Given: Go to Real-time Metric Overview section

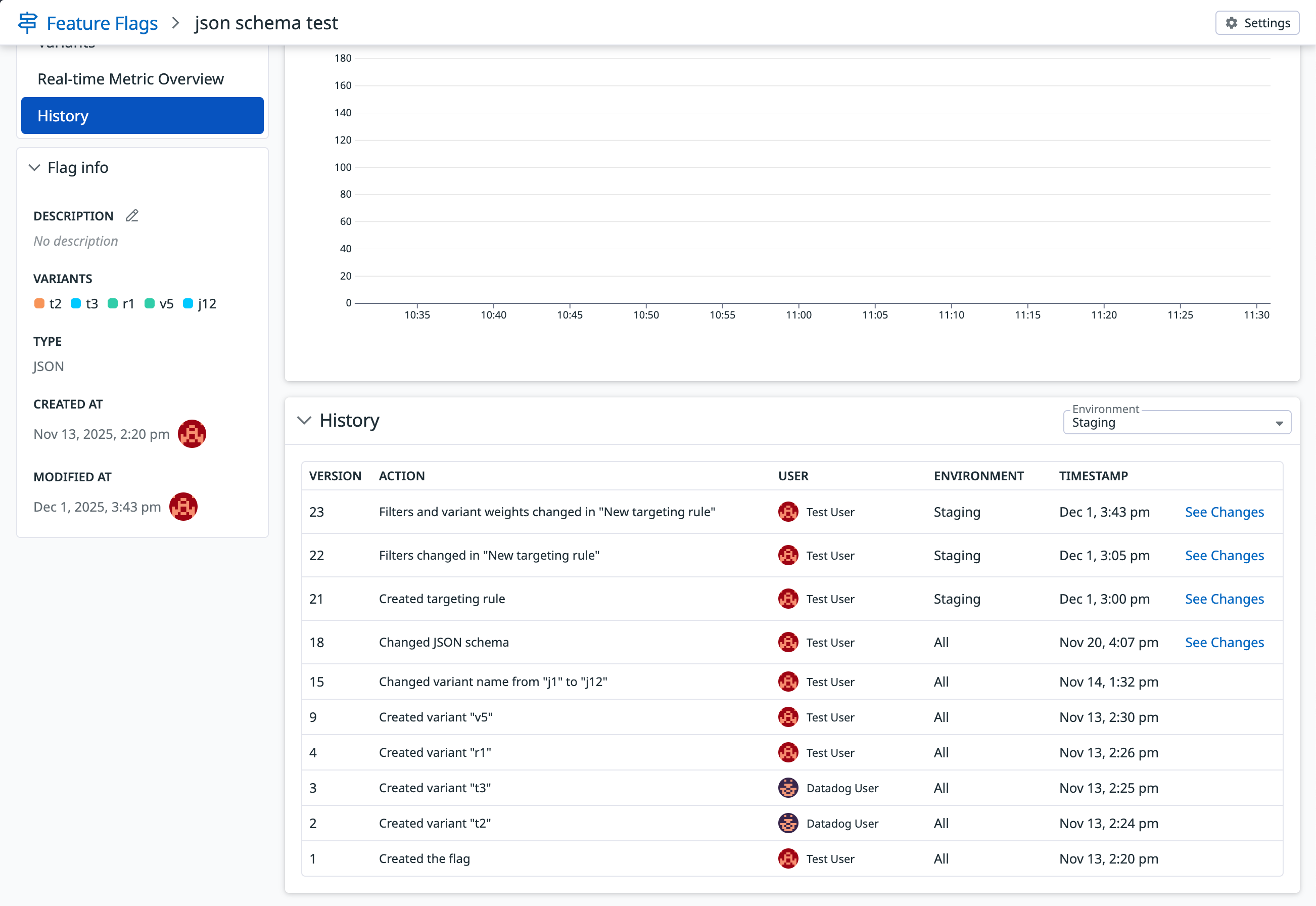Looking at the screenshot, I should coord(130,79).
